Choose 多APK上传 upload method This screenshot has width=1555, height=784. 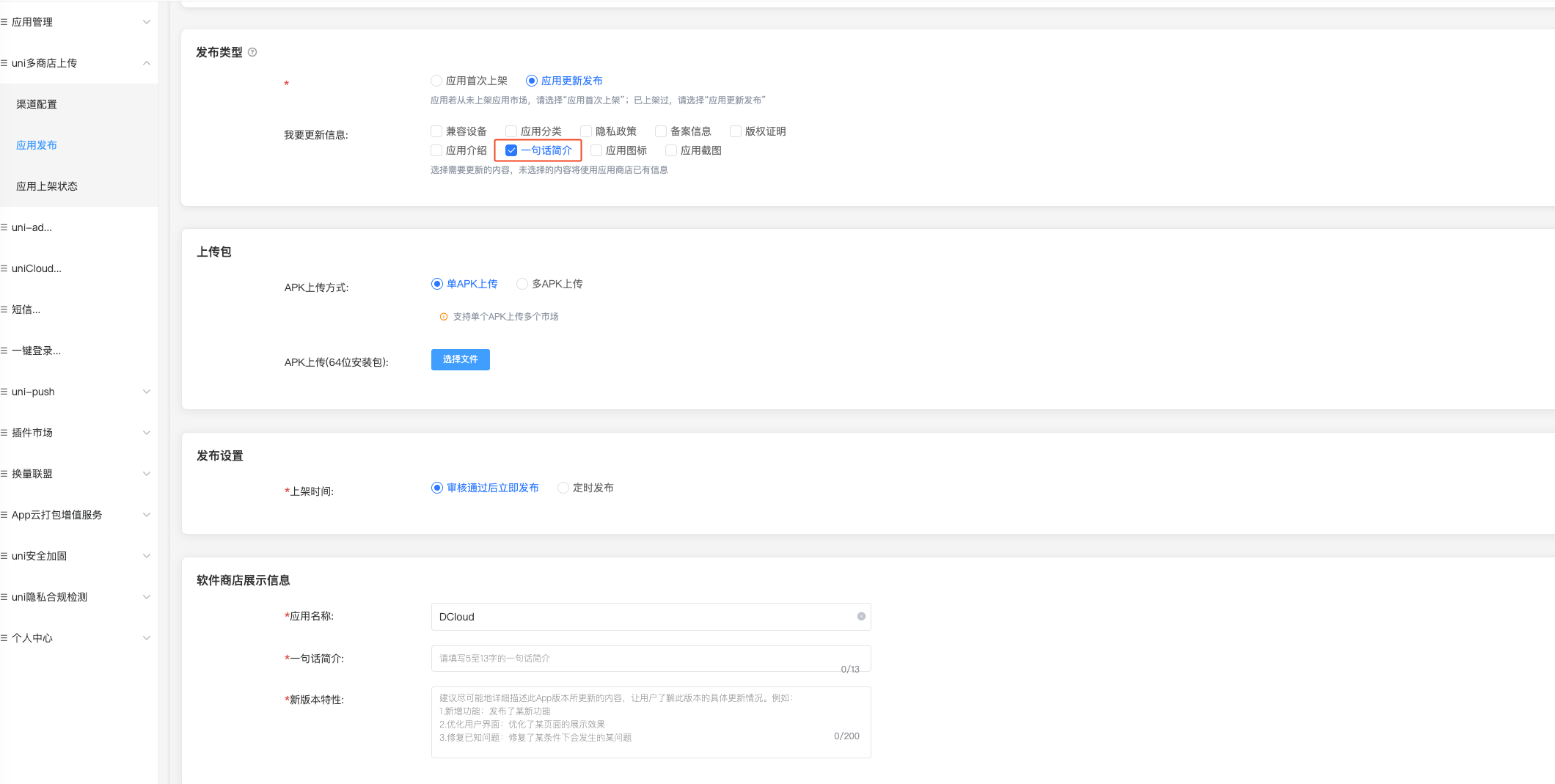click(522, 284)
